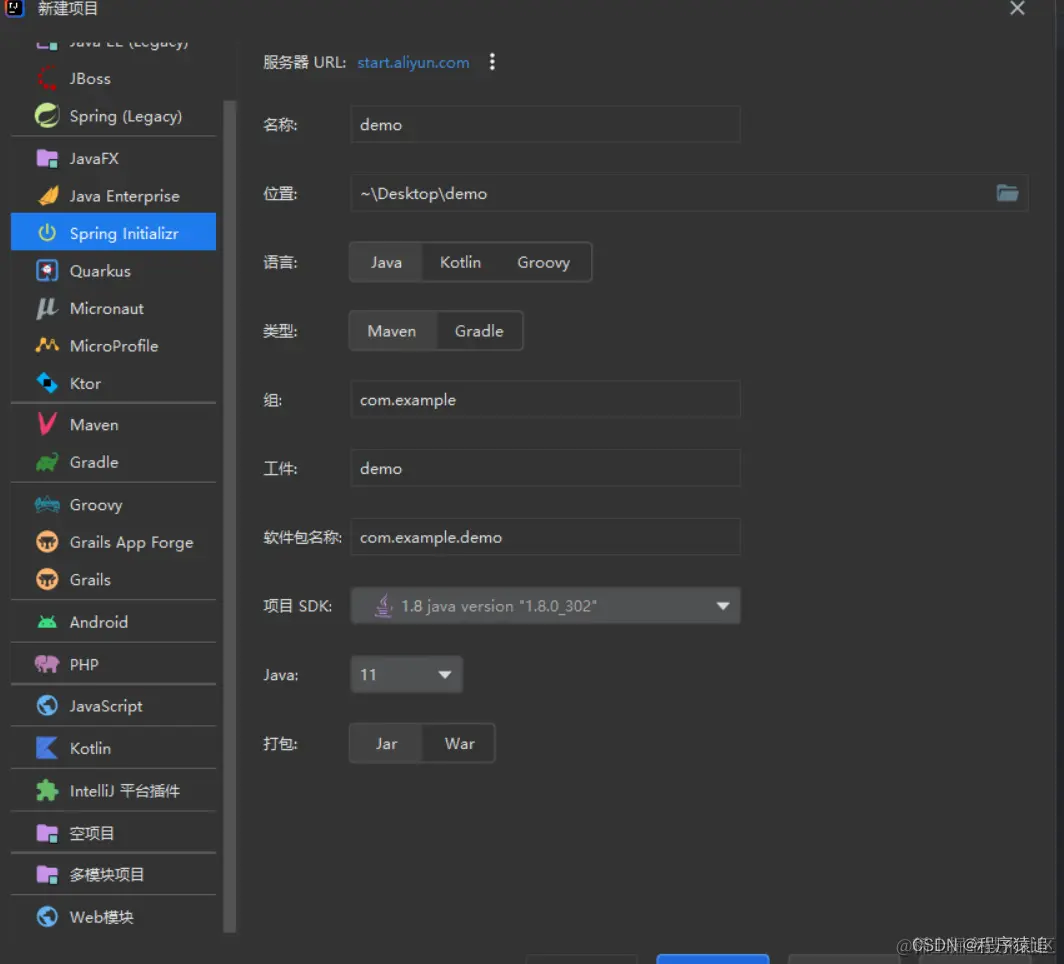Viewport: 1064px width, 964px height.
Task: Select the Grails App Forge label
Action: tap(132, 543)
